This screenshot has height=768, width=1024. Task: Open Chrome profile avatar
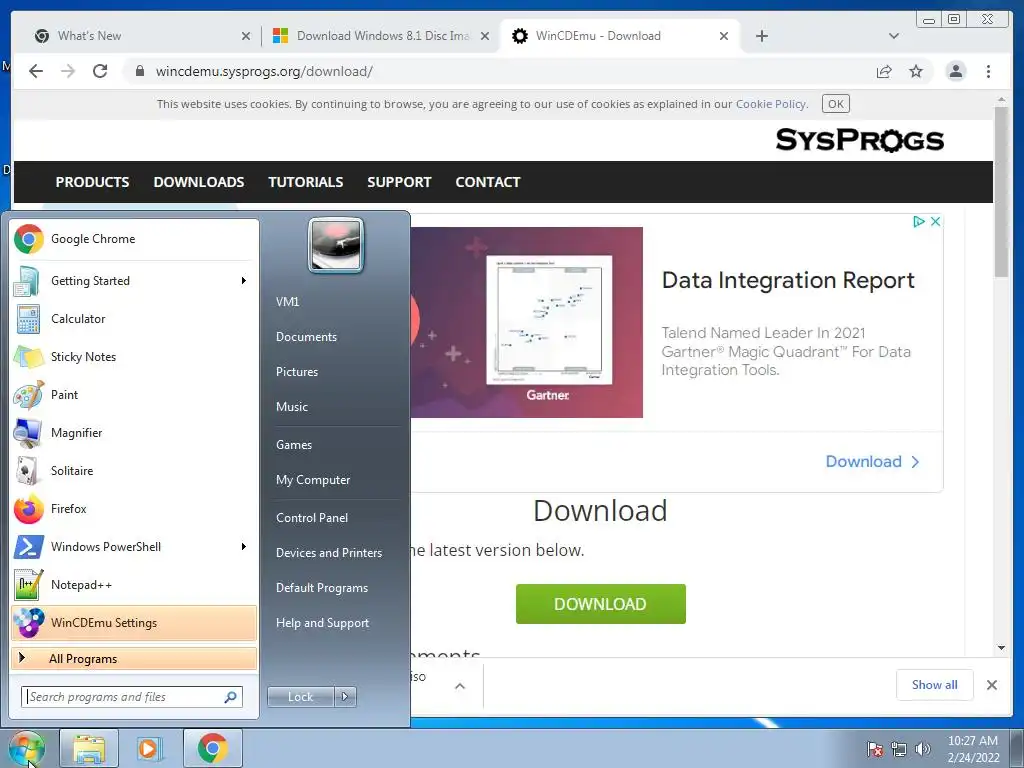(956, 71)
